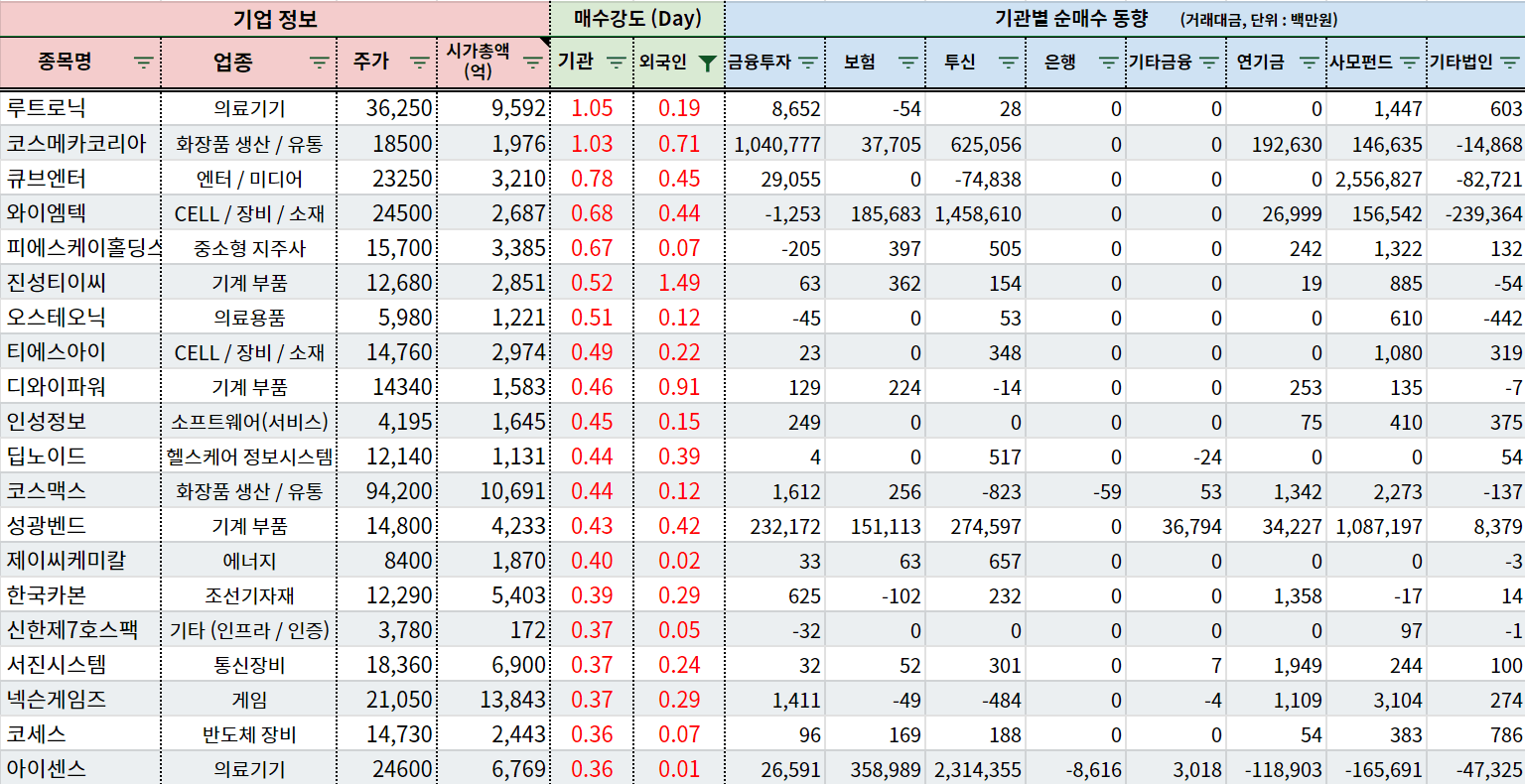This screenshot has width=1525, height=784.
Task: Open the 기관 column filter dropdown
Action: [616, 63]
